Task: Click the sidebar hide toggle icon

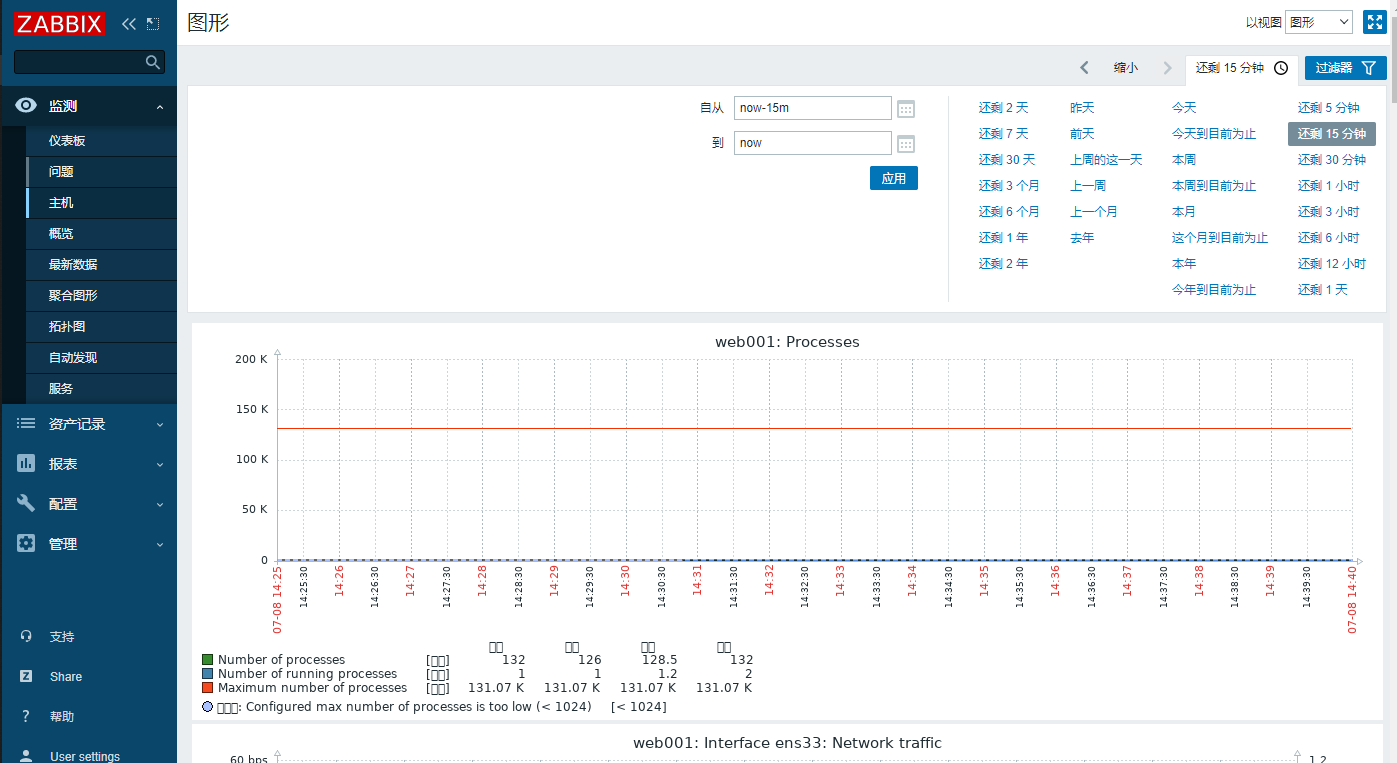Action: pyautogui.click(x=152, y=23)
